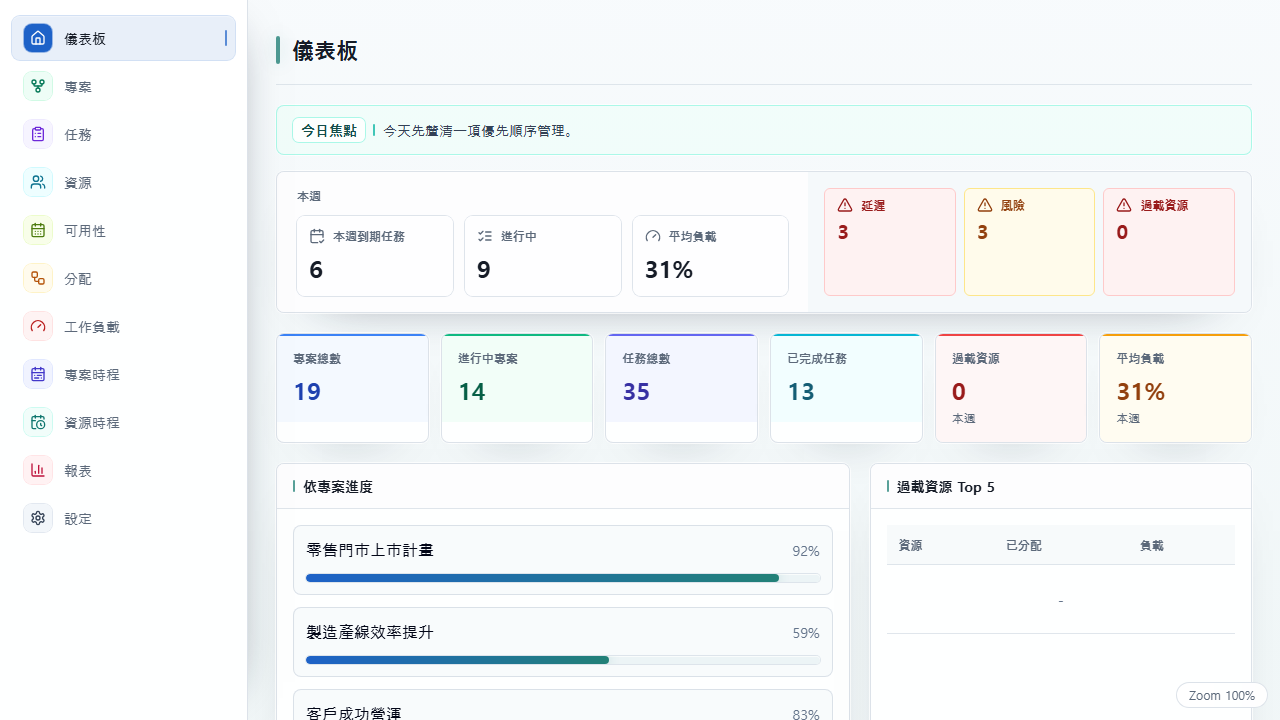
Task: Click warning triangle icon on 風險 card
Action: tap(985, 205)
